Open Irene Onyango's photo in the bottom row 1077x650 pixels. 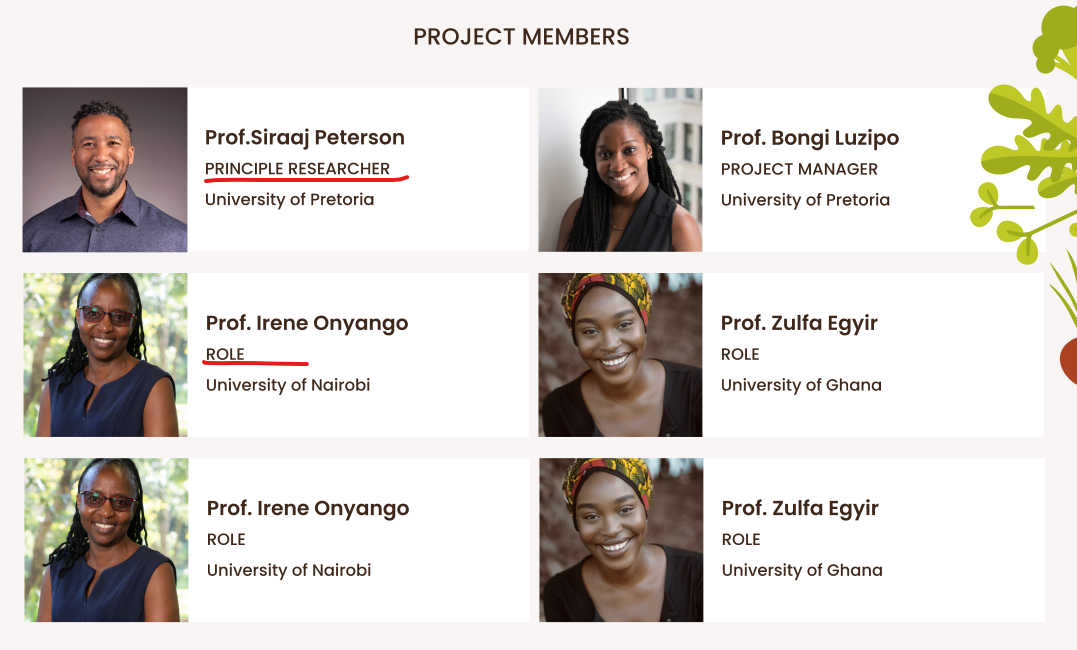(106, 540)
